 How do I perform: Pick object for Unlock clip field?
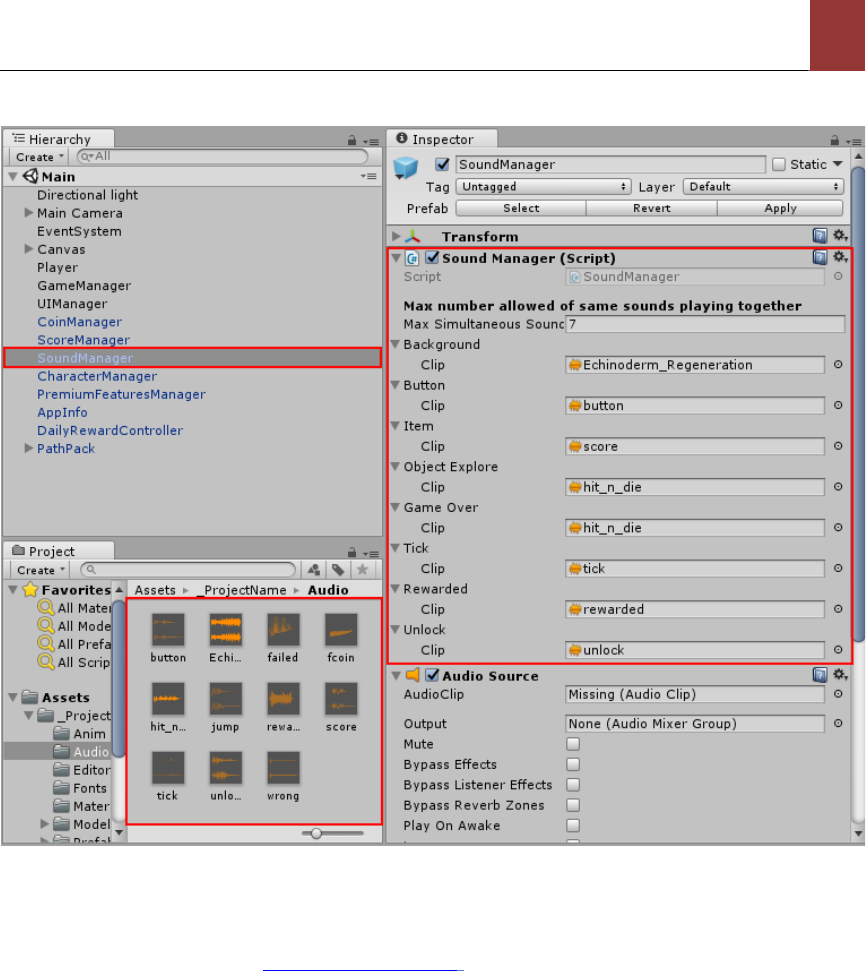pos(838,650)
